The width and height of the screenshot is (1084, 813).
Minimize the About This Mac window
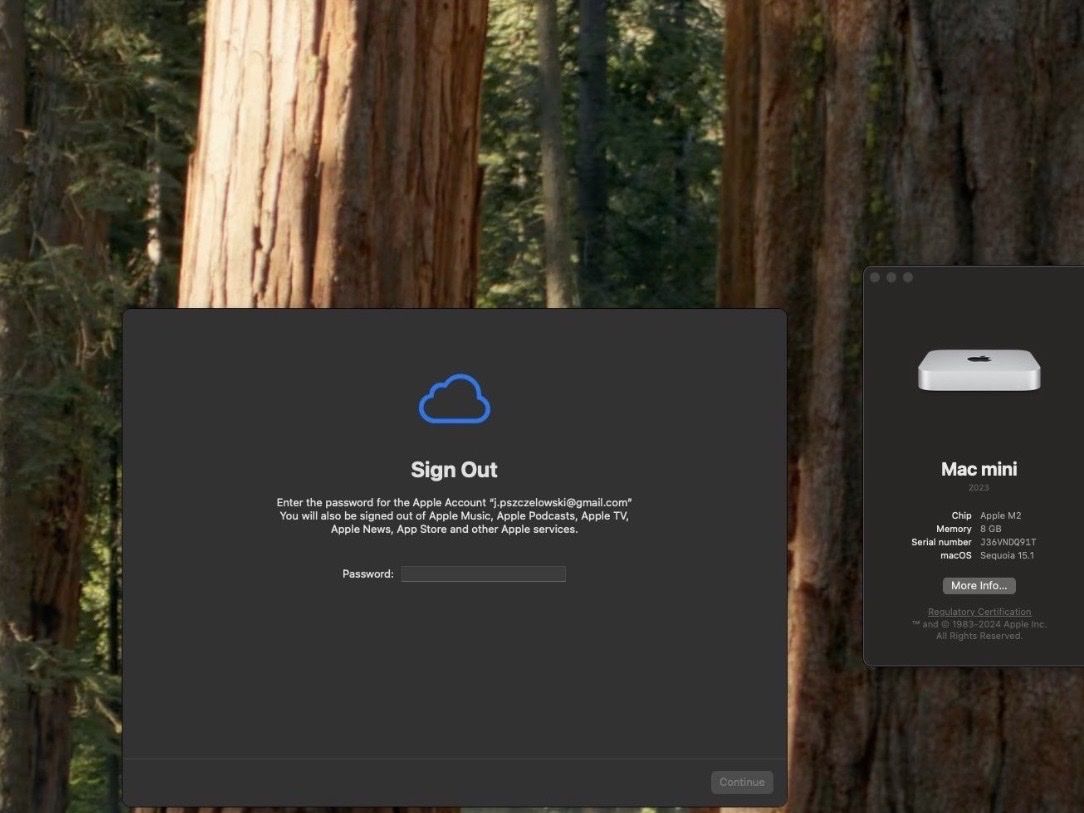(892, 277)
